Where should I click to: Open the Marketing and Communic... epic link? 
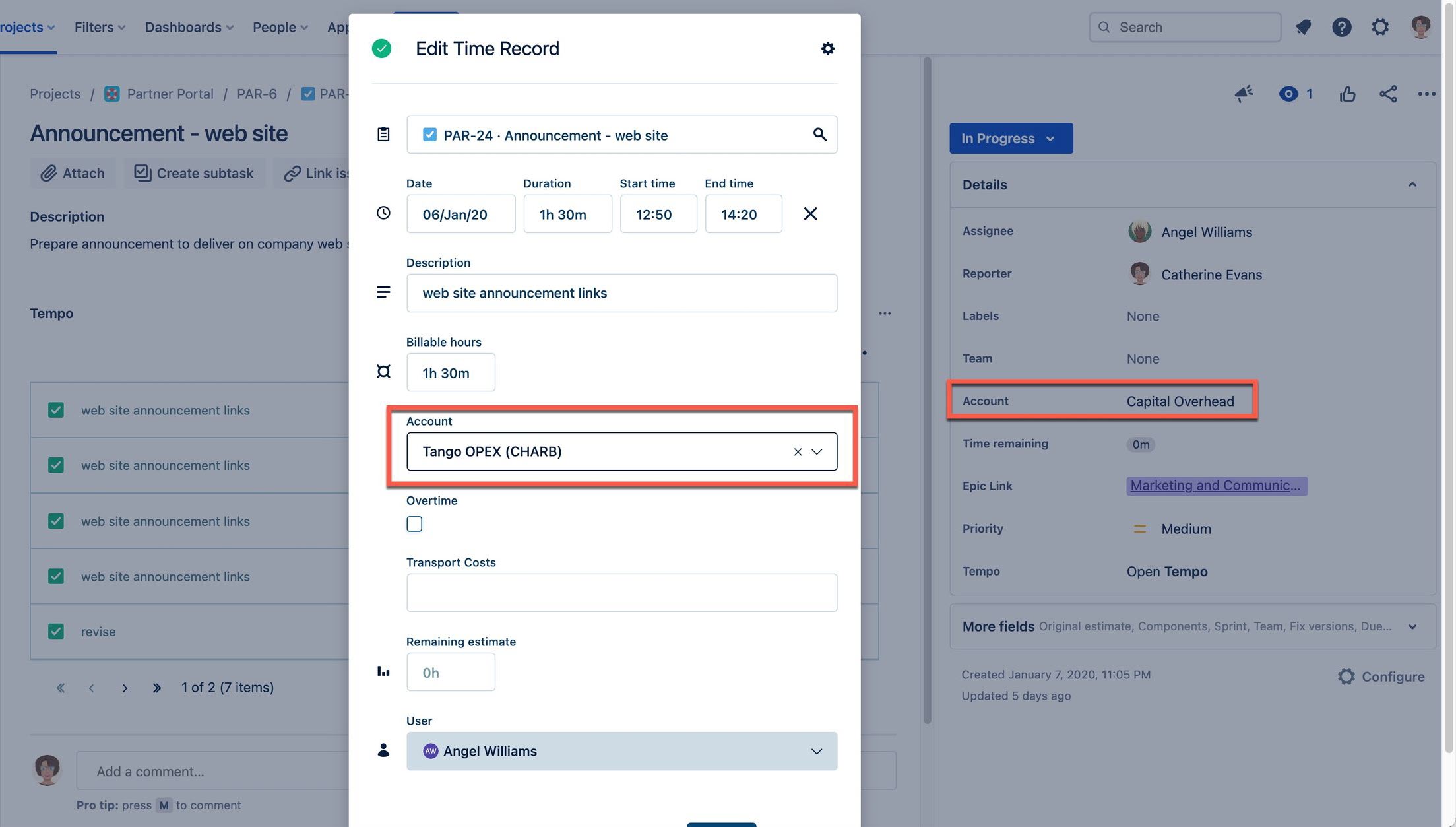[x=1215, y=486]
